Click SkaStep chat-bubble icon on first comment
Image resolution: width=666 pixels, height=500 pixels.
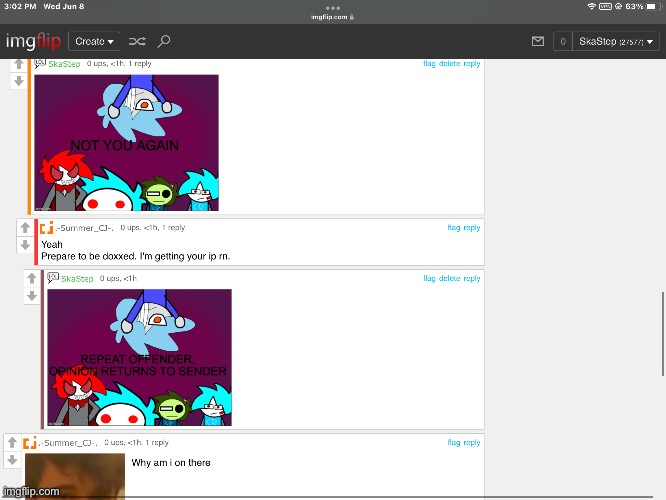[40, 63]
